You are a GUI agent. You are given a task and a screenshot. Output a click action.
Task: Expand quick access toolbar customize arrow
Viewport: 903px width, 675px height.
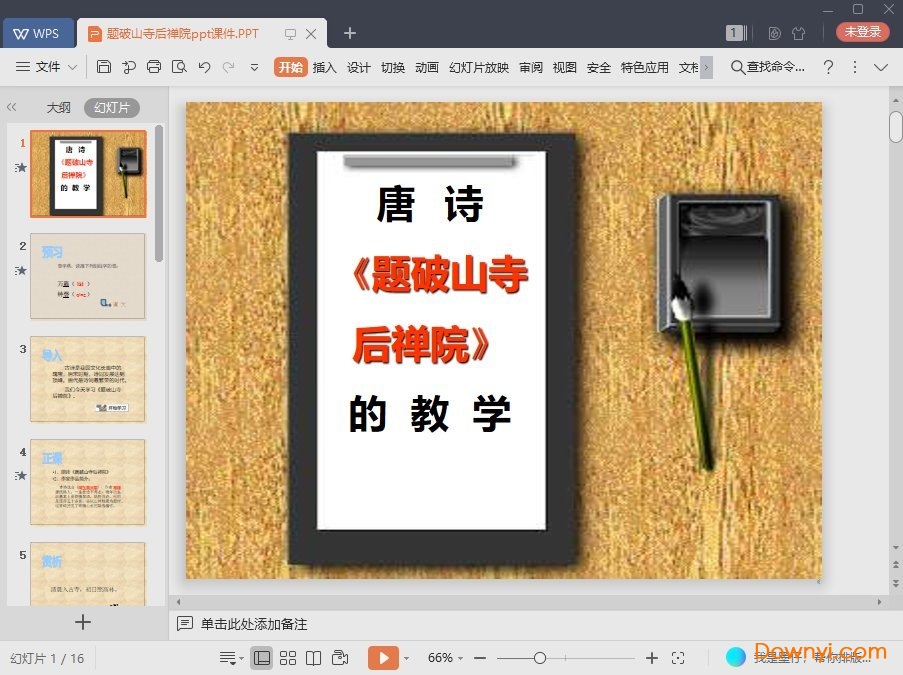coord(254,67)
